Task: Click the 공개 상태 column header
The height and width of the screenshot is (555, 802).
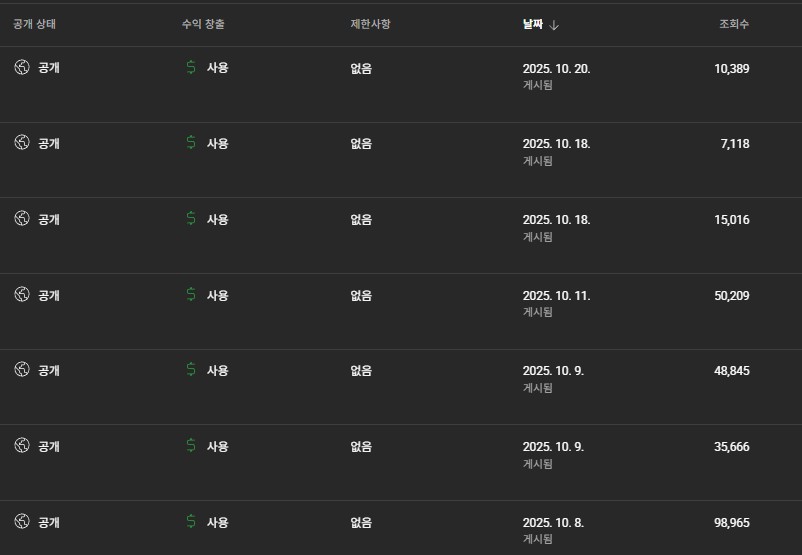Action: 35,24
